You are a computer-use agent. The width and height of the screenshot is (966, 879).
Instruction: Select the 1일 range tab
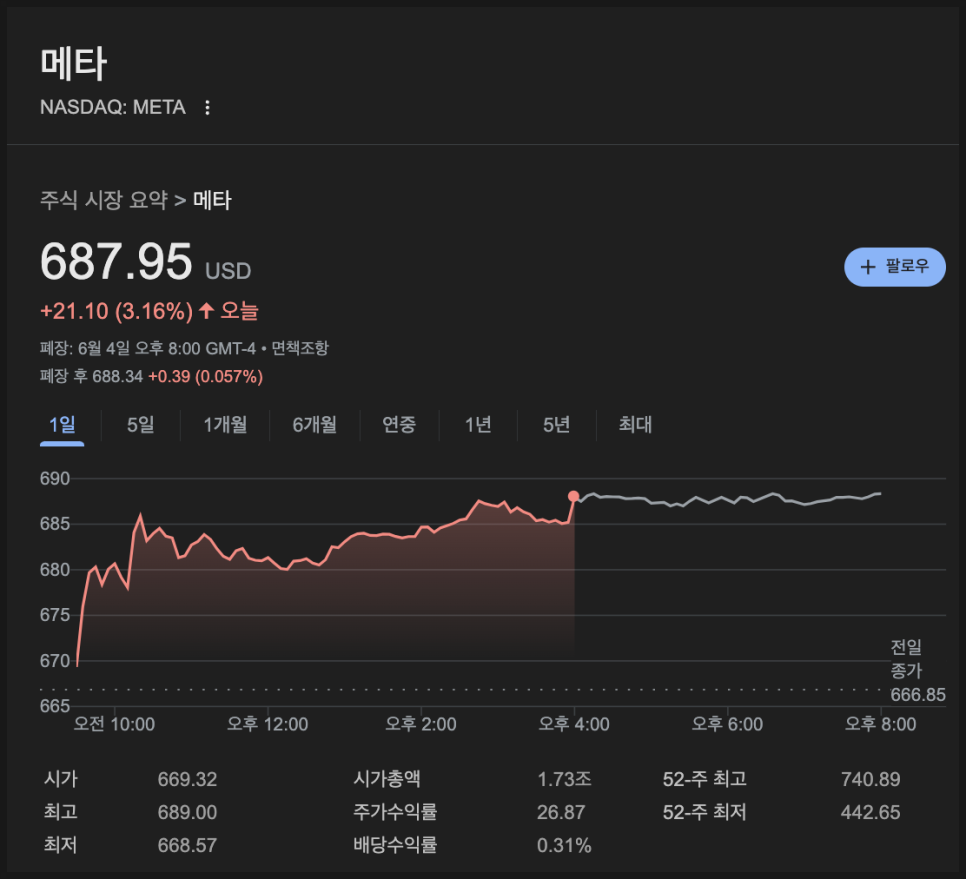pyautogui.click(x=62, y=424)
